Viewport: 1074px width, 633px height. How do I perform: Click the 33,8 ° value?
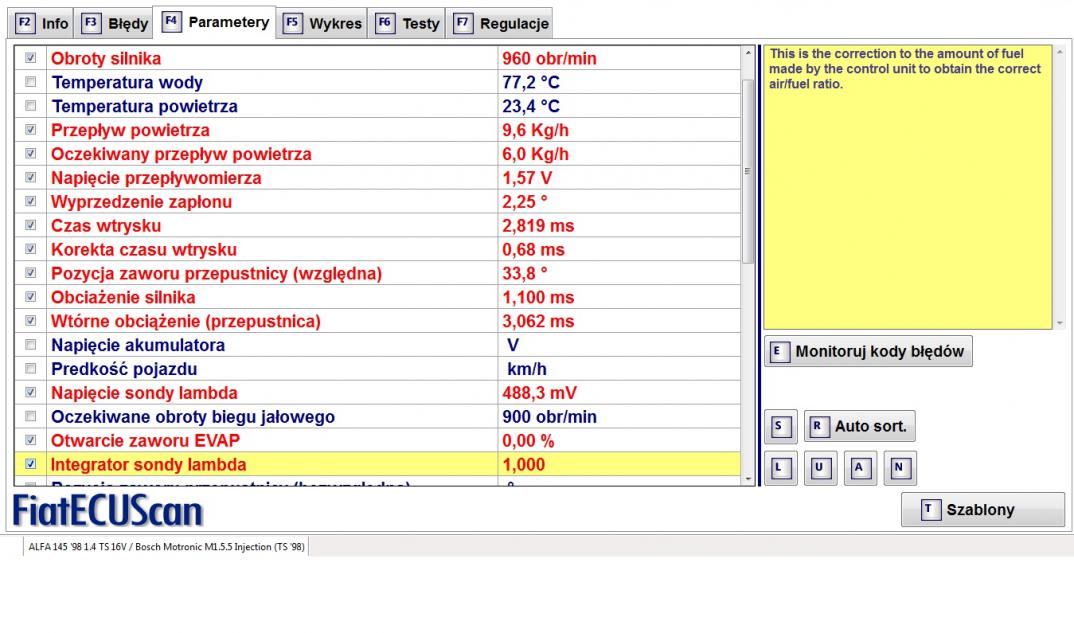pyautogui.click(x=525, y=273)
